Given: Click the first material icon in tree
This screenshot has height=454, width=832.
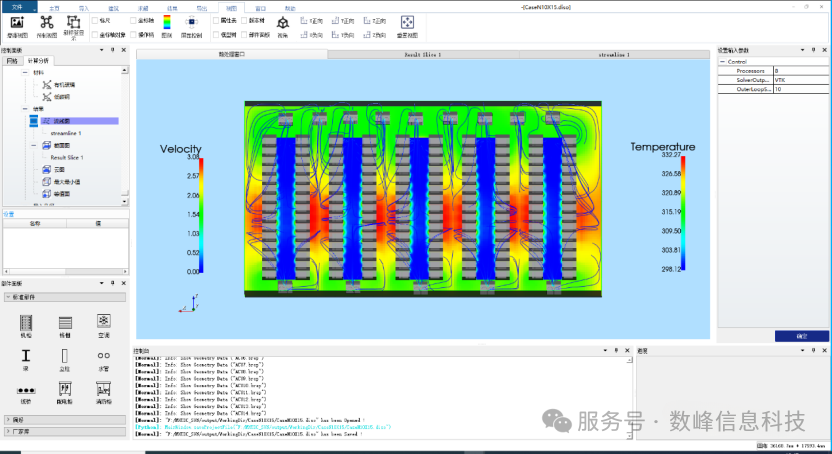Looking at the screenshot, I should click(x=47, y=84).
